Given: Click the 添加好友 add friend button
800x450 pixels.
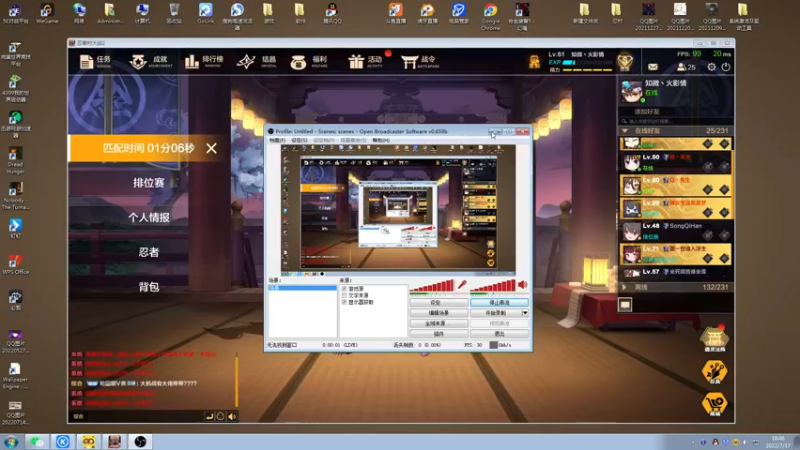Looking at the screenshot, I should click(x=647, y=111).
